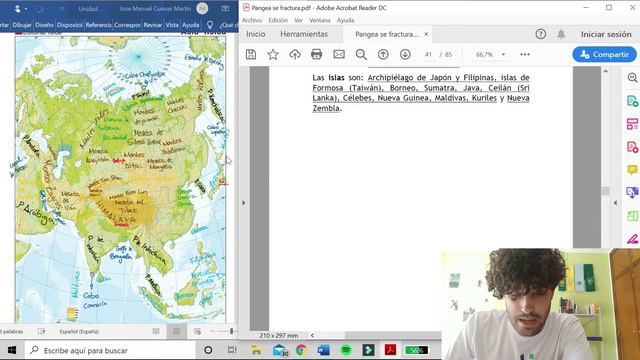
Task: Switch to the Spotify taskbar icon
Action: tap(346, 350)
